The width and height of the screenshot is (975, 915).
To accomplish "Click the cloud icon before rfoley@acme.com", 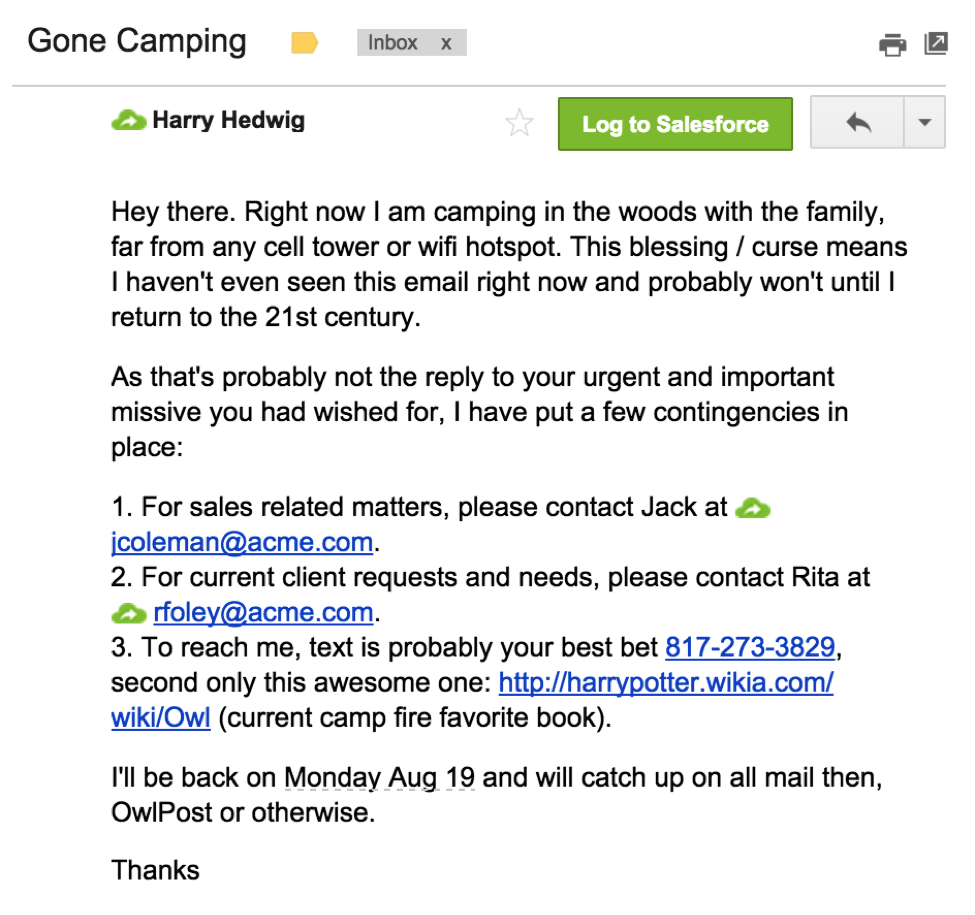I will pos(129,612).
